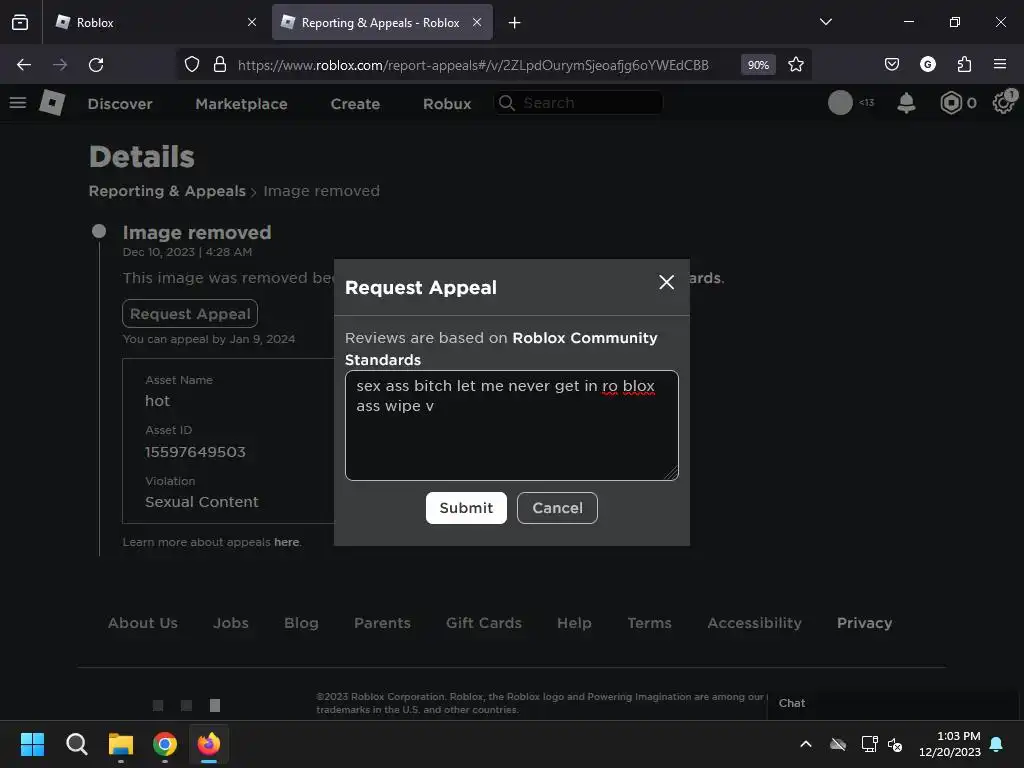Open the Accessibility footer link
The image size is (1024, 768).
754,623
